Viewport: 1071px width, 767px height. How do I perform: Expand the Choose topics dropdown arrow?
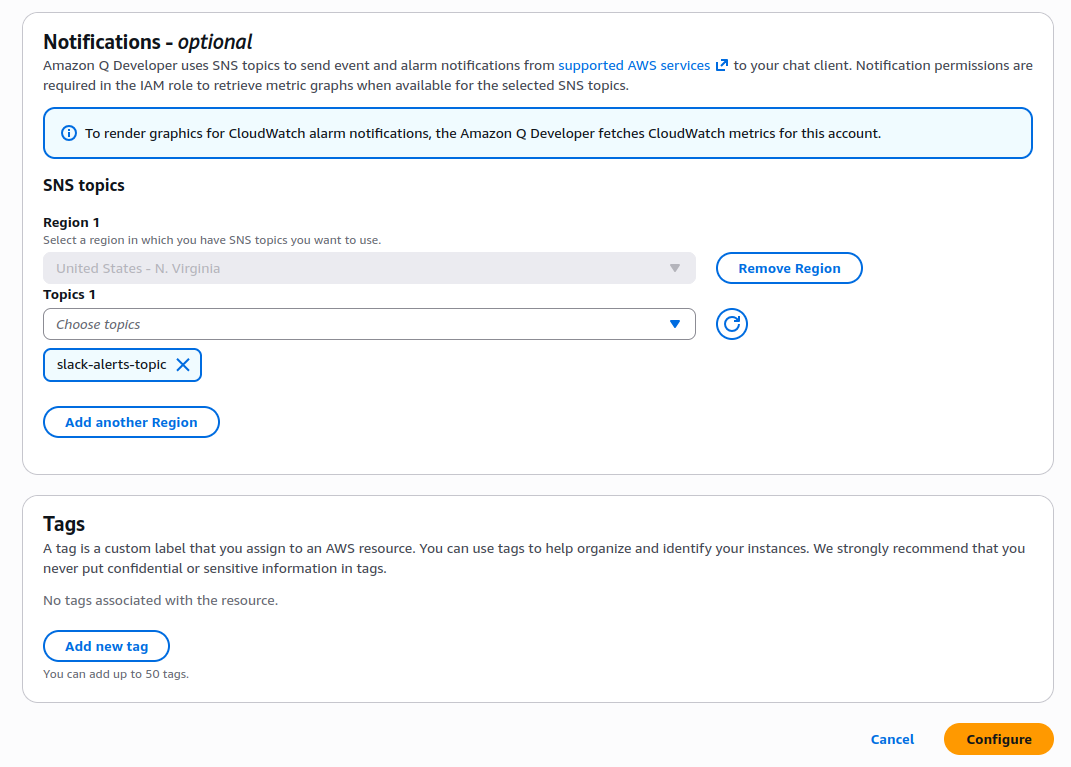tap(675, 324)
